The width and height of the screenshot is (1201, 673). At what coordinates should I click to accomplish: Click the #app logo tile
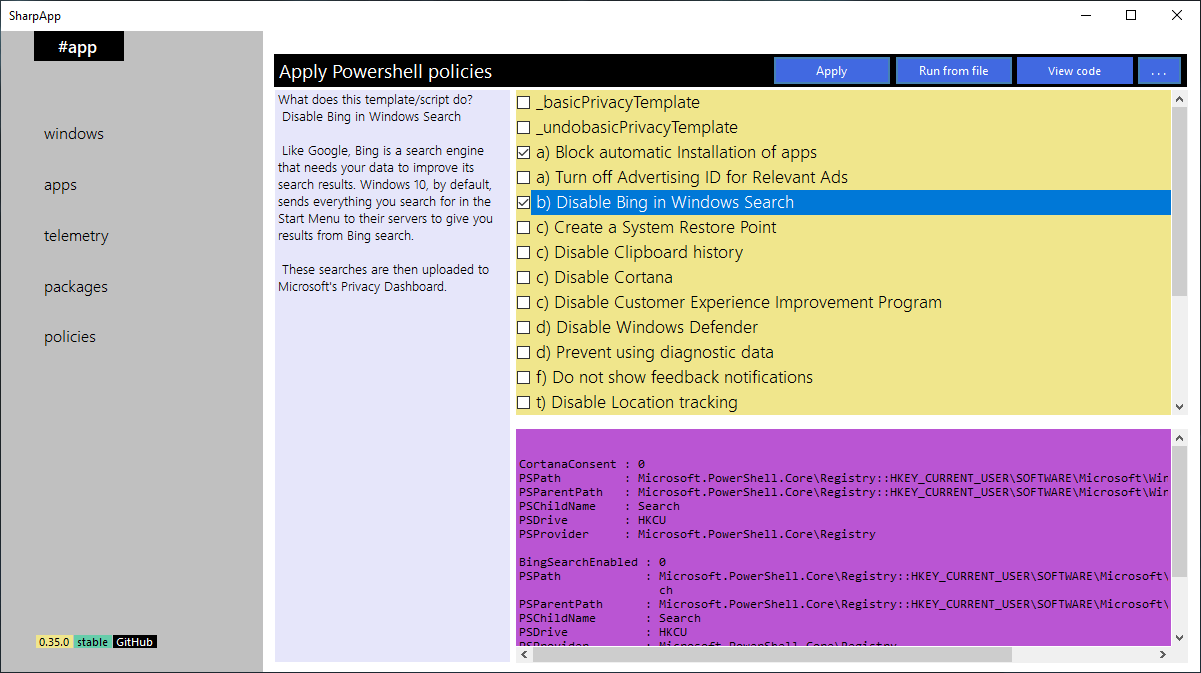click(x=79, y=47)
